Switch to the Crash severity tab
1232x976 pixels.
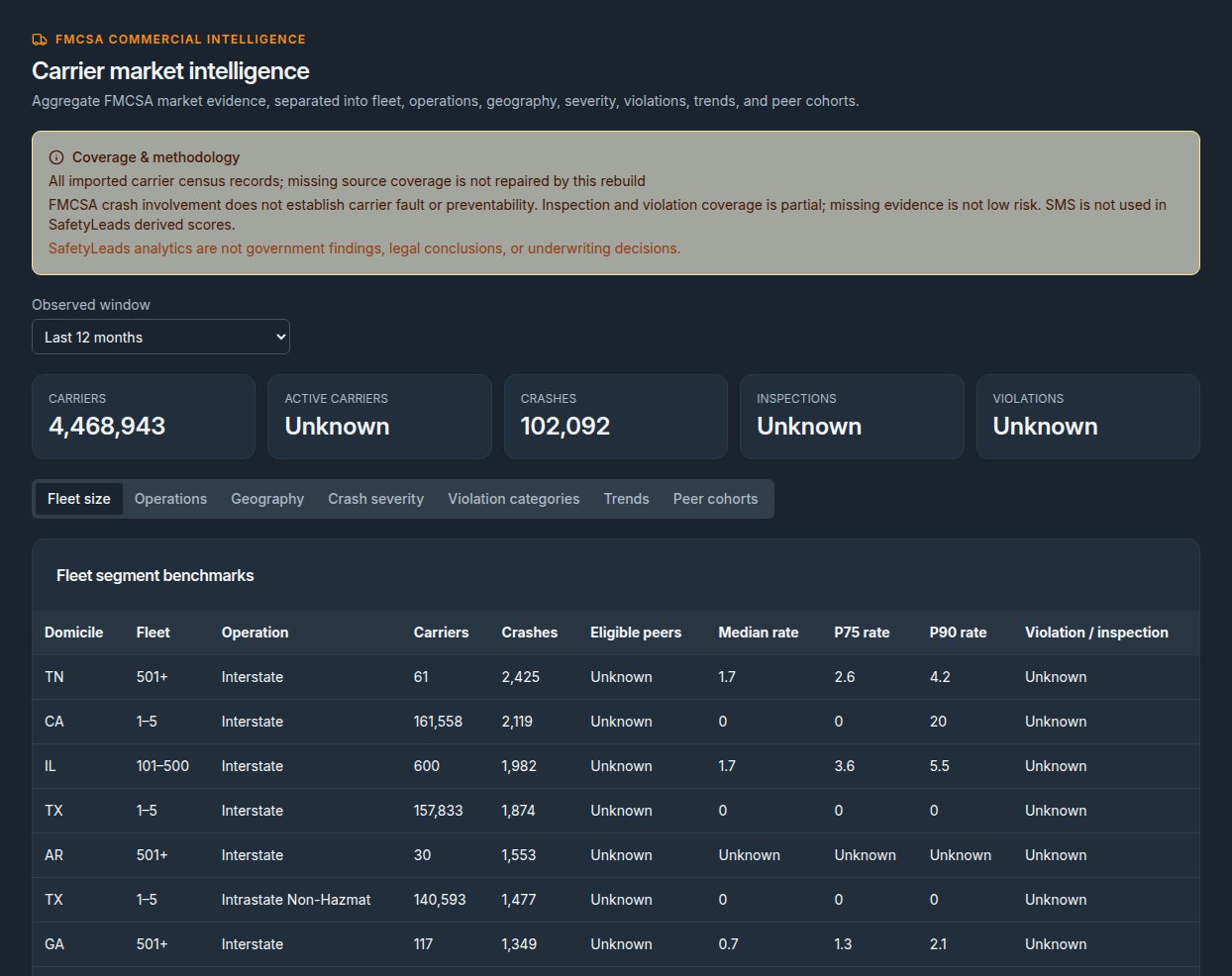point(375,499)
